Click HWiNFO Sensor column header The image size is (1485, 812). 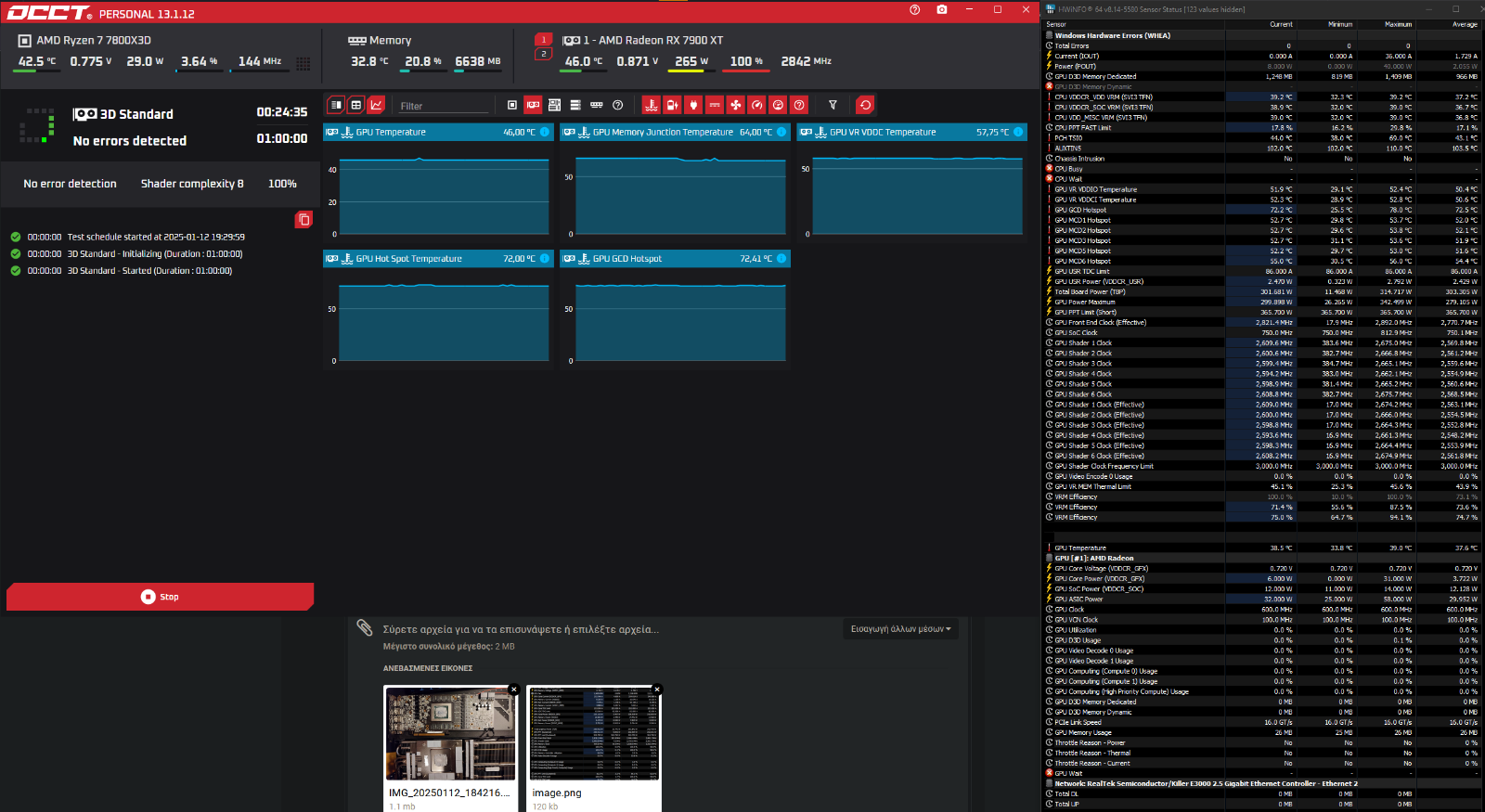1056,24
